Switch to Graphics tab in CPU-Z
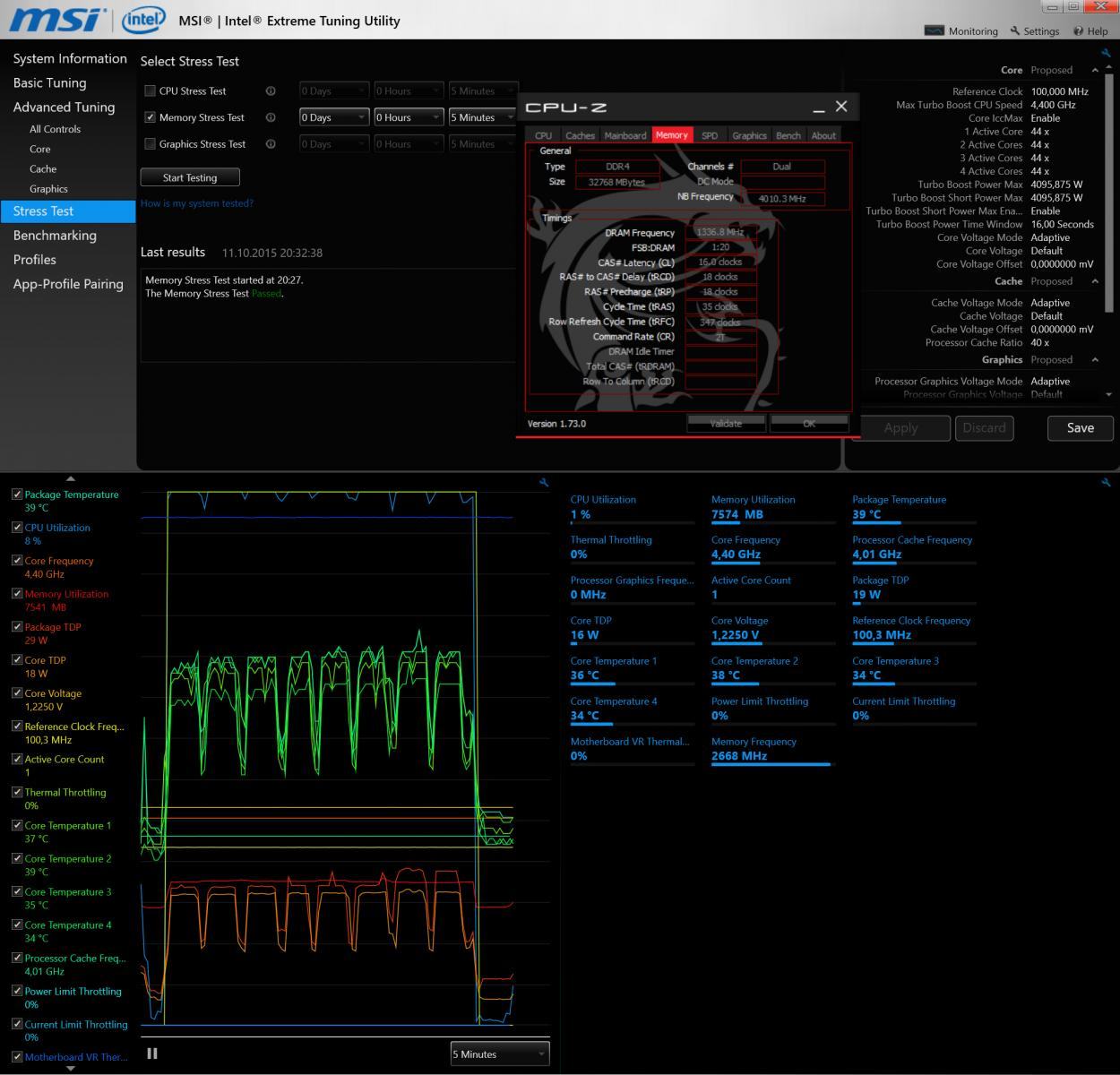The image size is (1120, 1075). [749, 135]
